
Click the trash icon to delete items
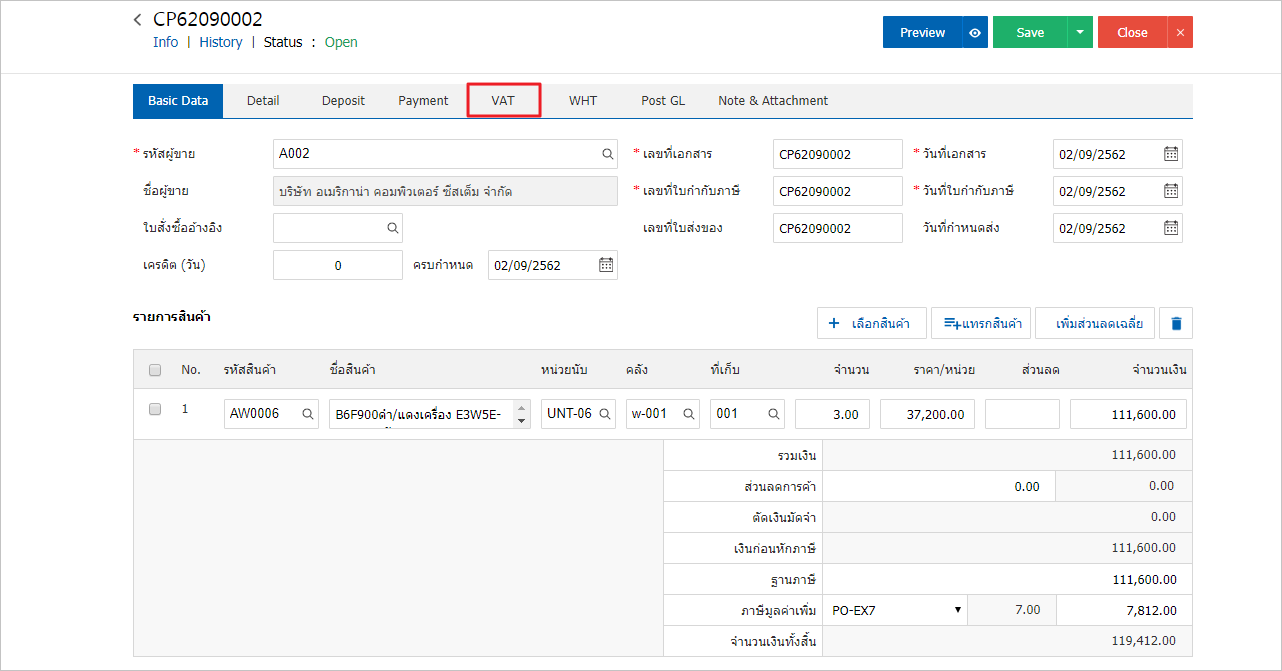point(1176,323)
